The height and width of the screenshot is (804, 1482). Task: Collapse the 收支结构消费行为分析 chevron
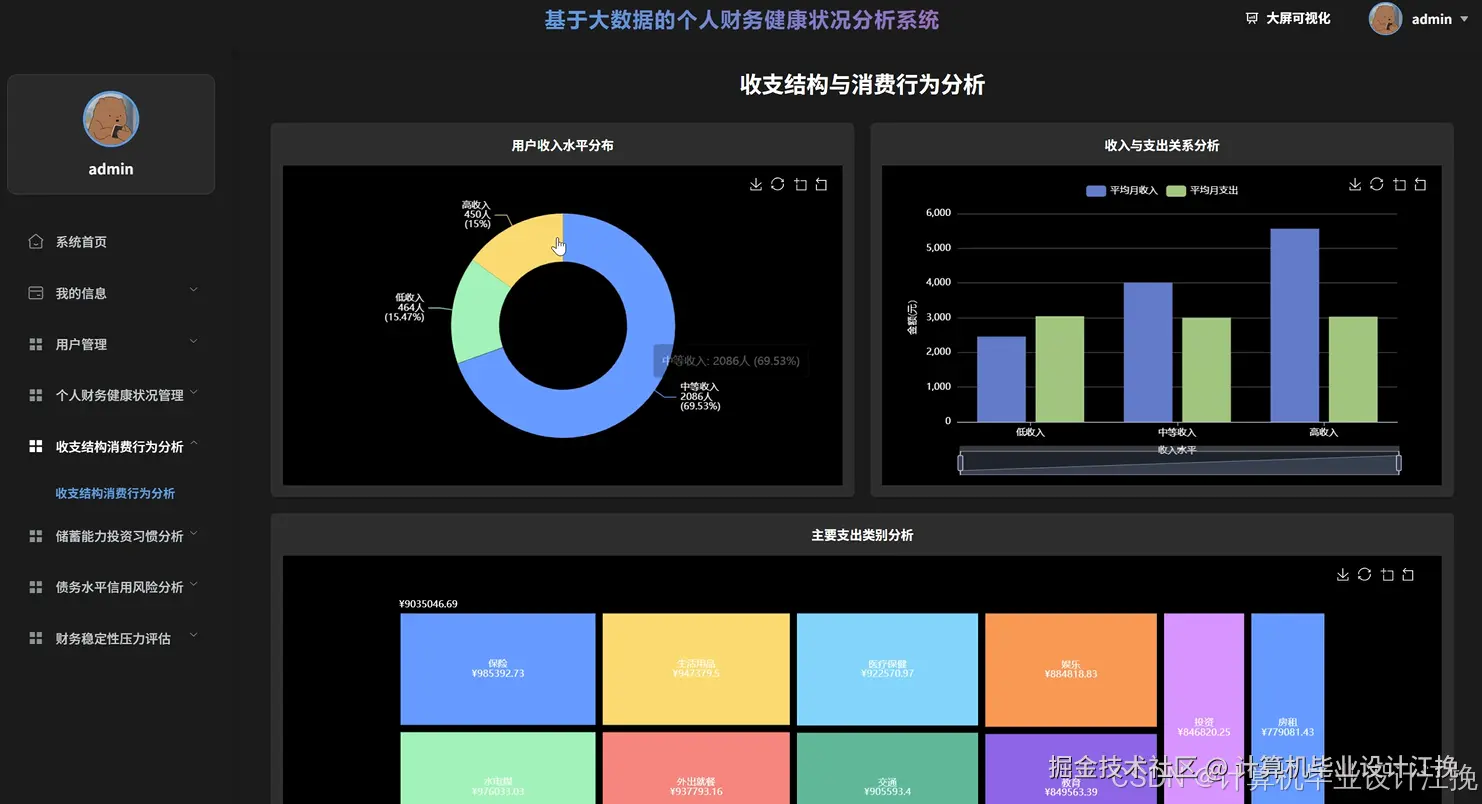click(194, 443)
